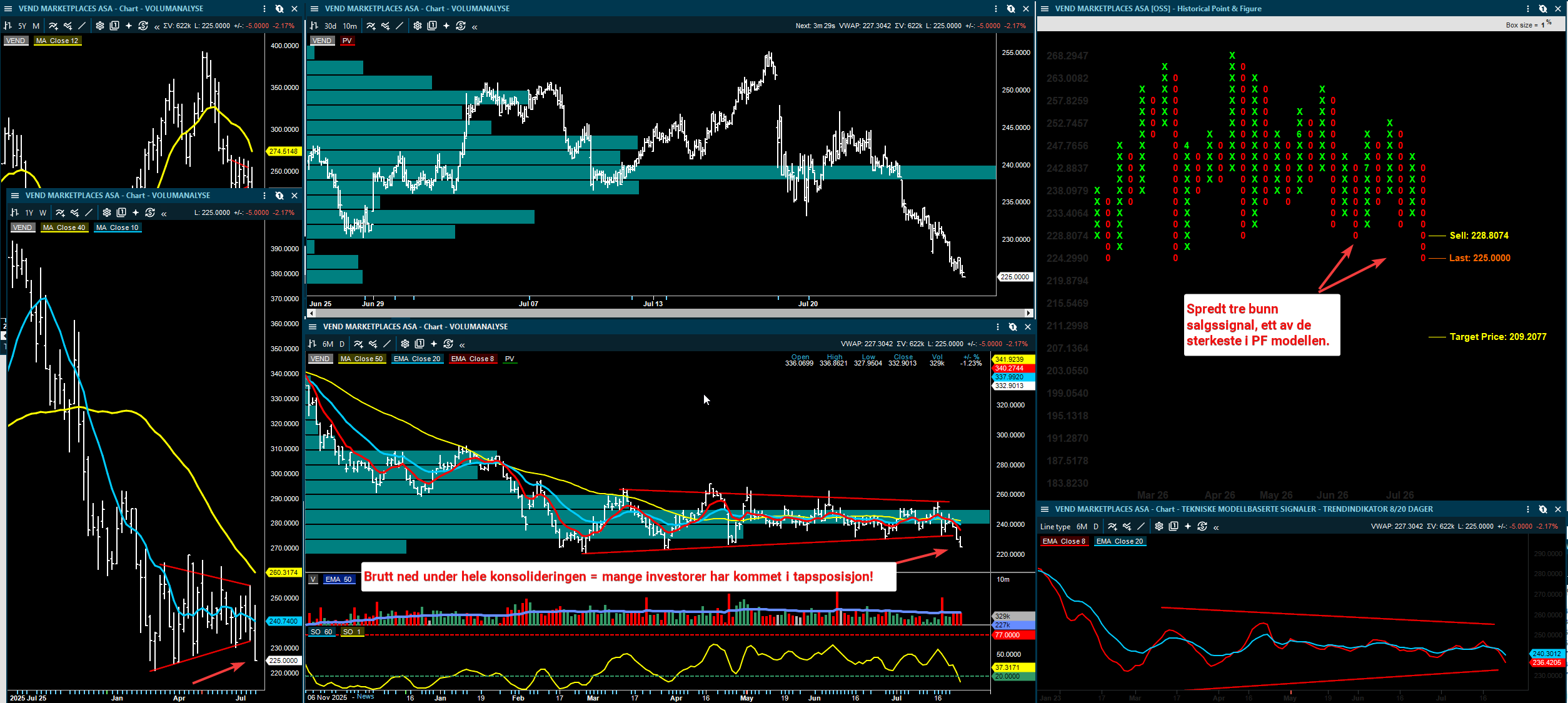Open the 5Y period dropdown
The image size is (1568, 703).
tap(23, 26)
